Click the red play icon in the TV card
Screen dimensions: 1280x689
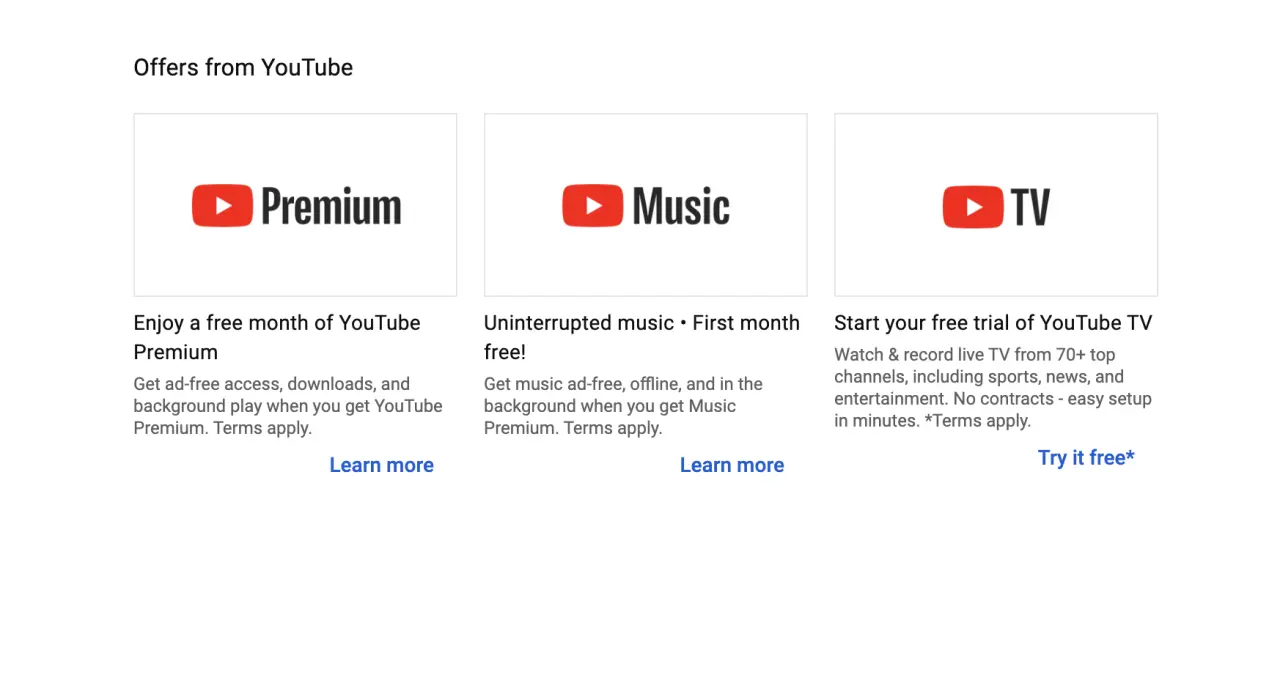(x=972, y=206)
